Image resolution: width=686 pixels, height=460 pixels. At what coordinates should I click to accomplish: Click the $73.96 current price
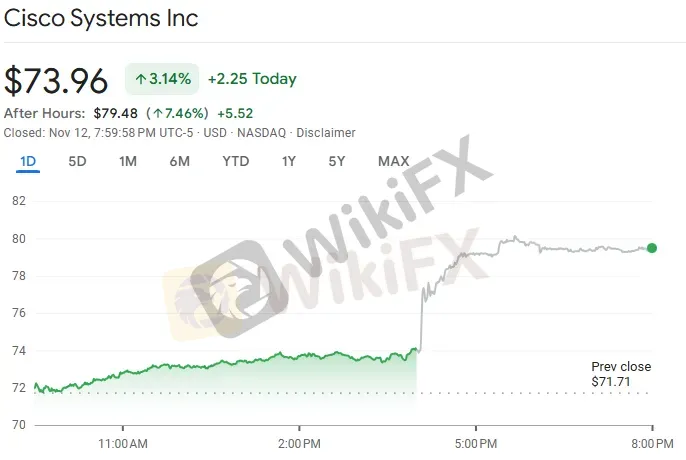[56, 80]
